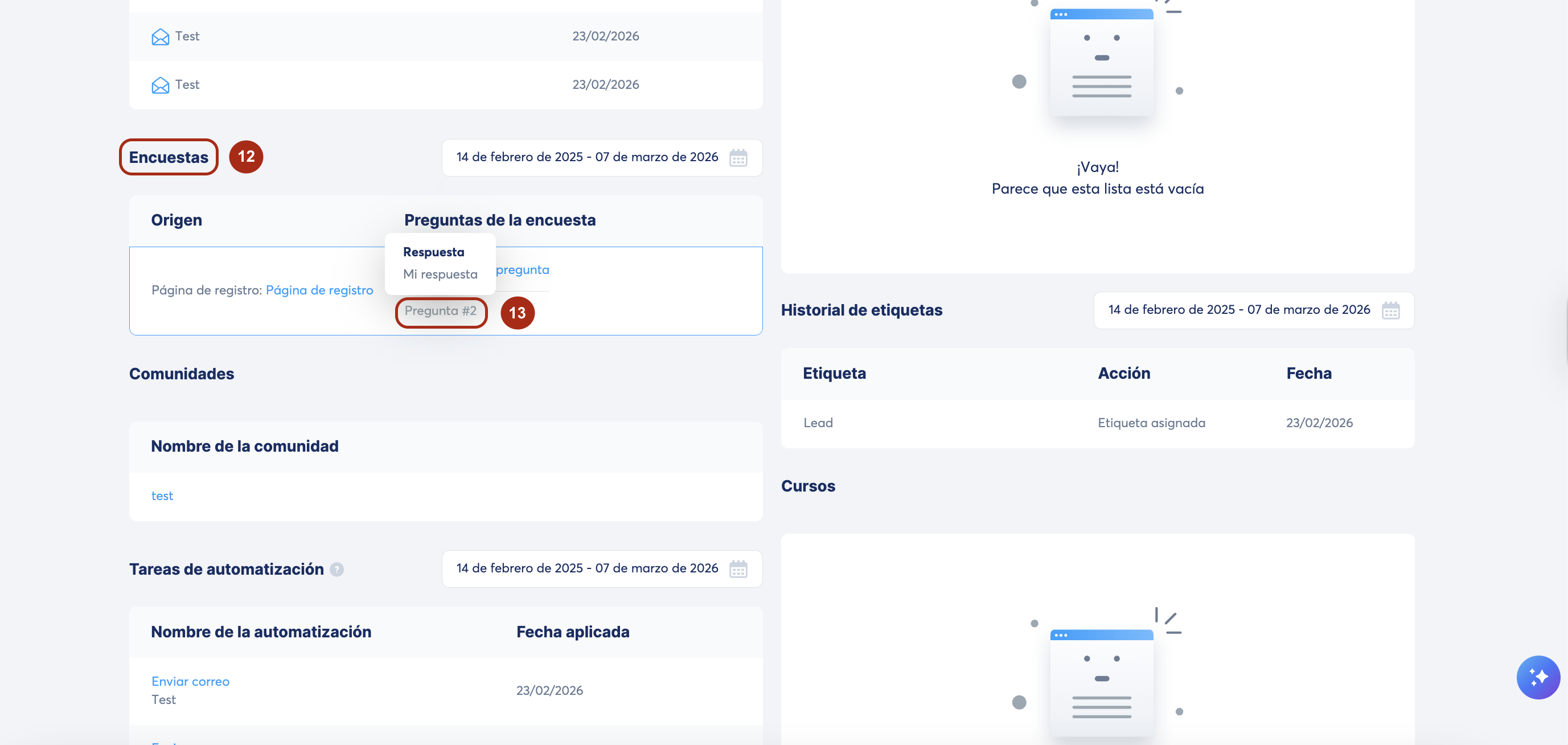Image resolution: width=1568 pixels, height=745 pixels.
Task: Open the Página de registro link
Action: pos(319,290)
